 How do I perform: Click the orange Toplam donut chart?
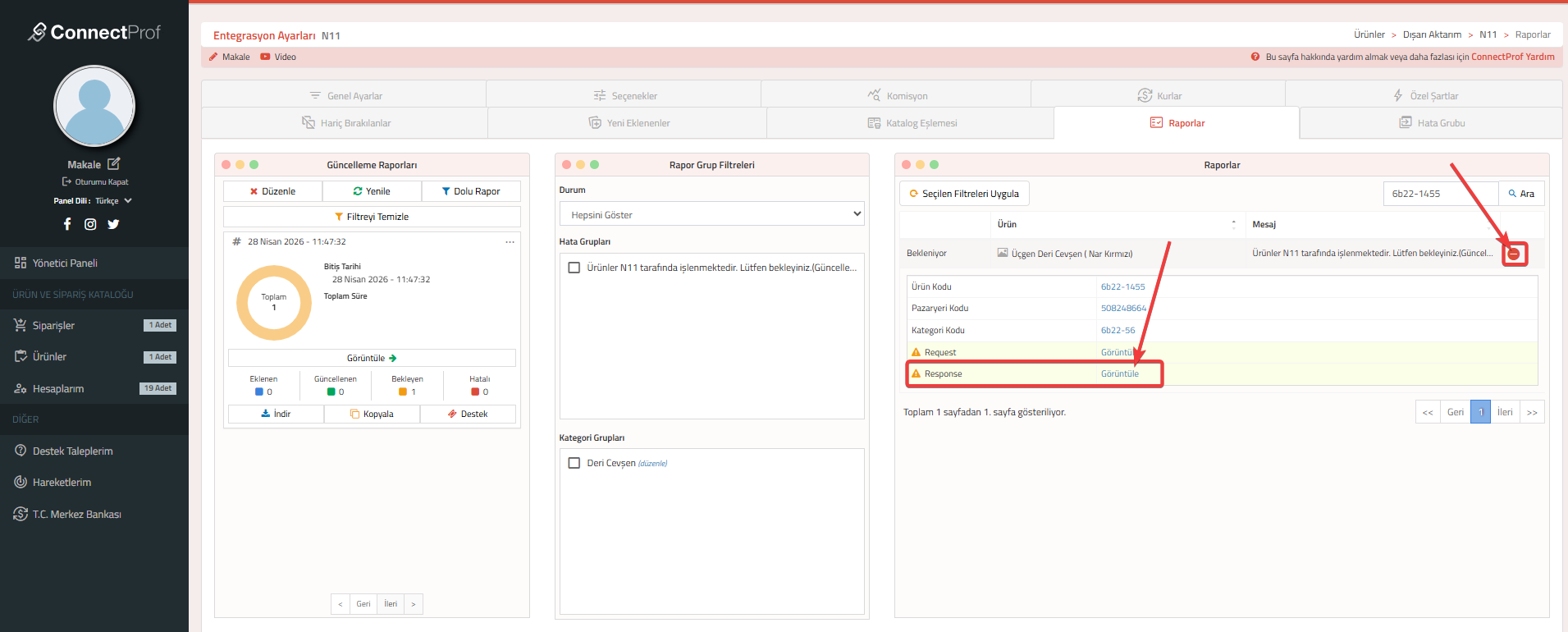click(x=274, y=303)
